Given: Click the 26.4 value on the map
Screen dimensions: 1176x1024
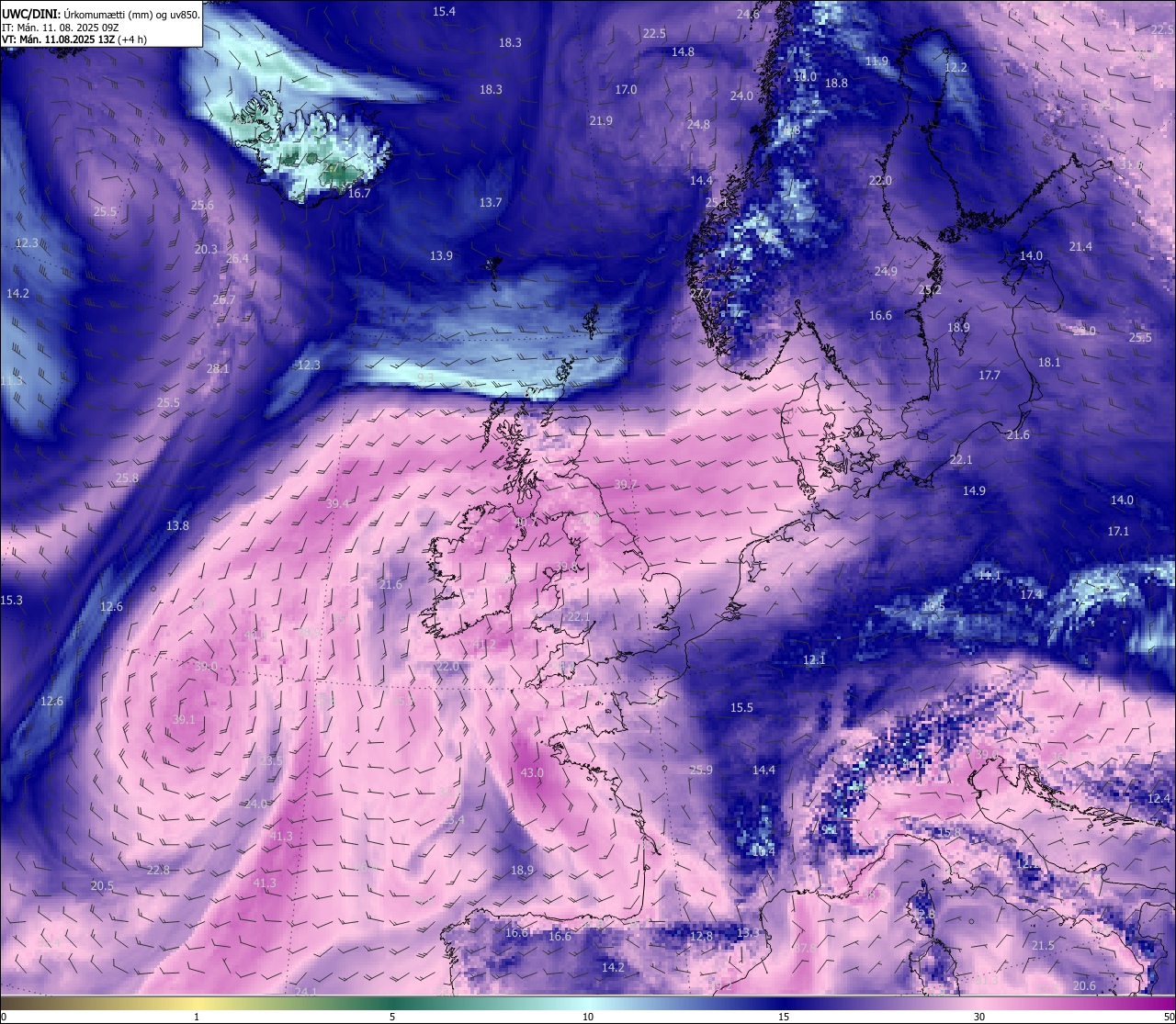Looking at the screenshot, I should 237,258.
